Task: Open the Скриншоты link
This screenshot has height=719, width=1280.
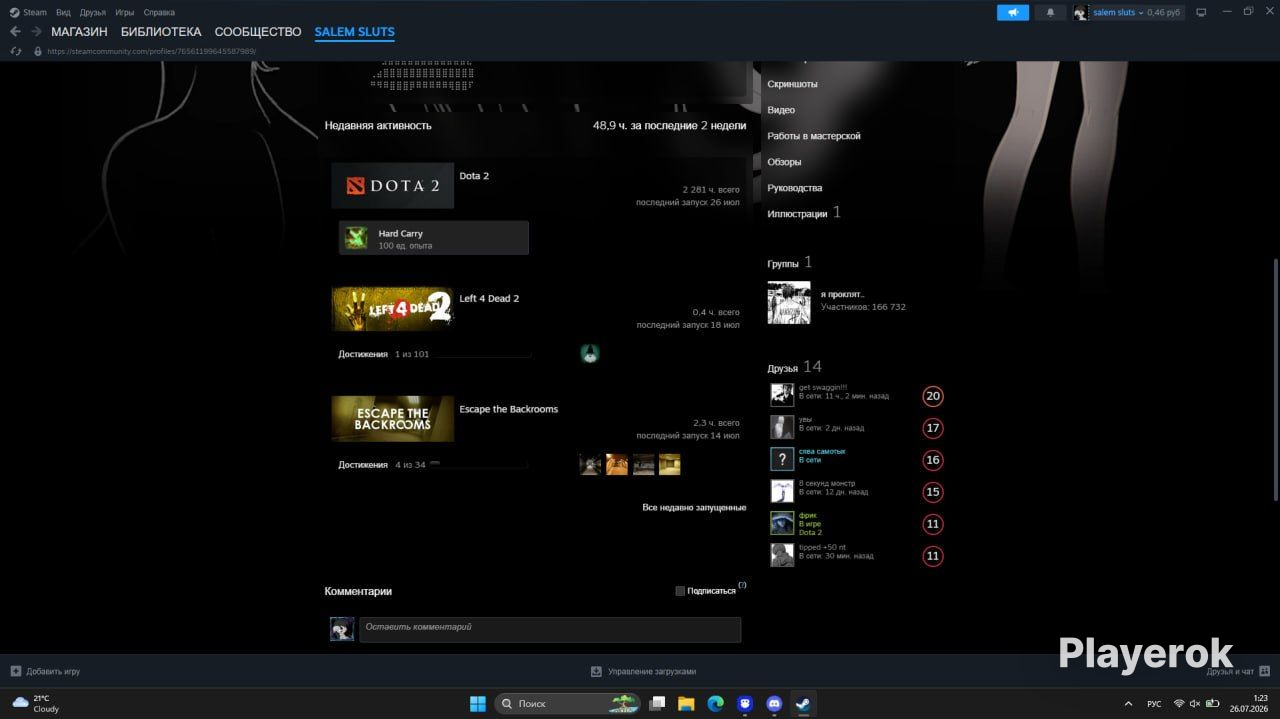Action: click(x=792, y=84)
